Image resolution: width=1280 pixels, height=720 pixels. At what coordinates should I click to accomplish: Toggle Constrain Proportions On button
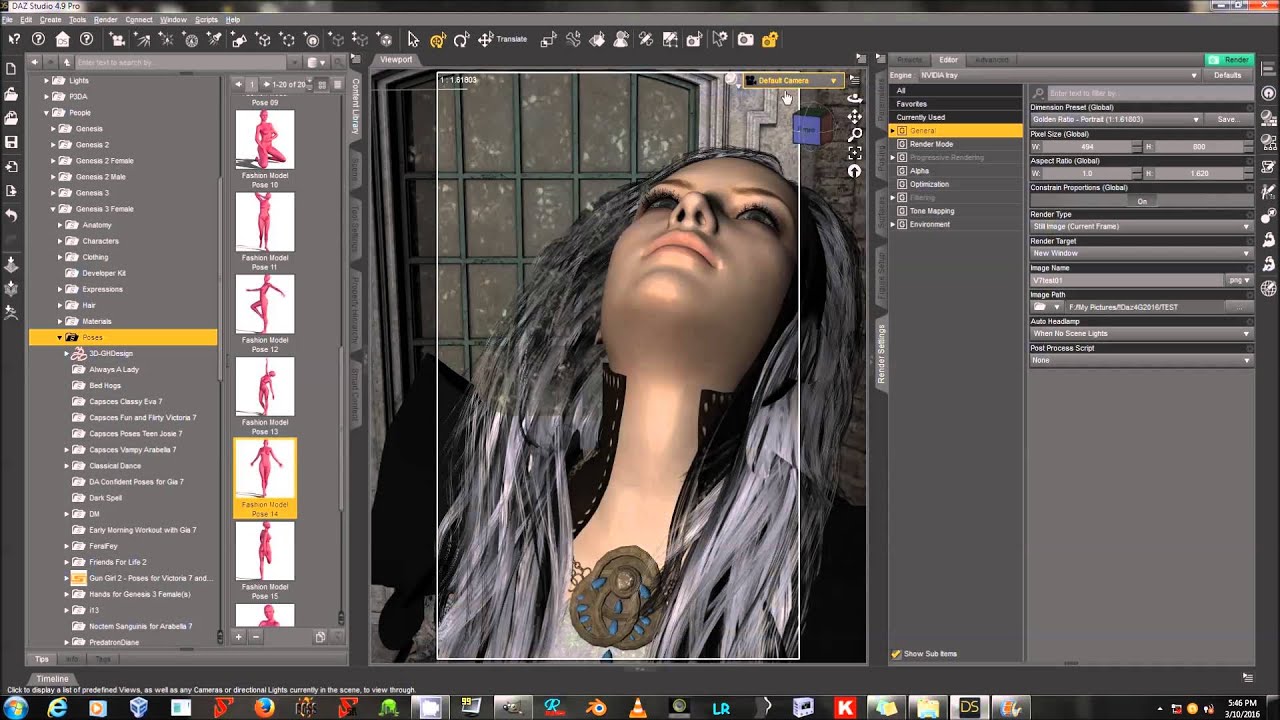(1141, 201)
